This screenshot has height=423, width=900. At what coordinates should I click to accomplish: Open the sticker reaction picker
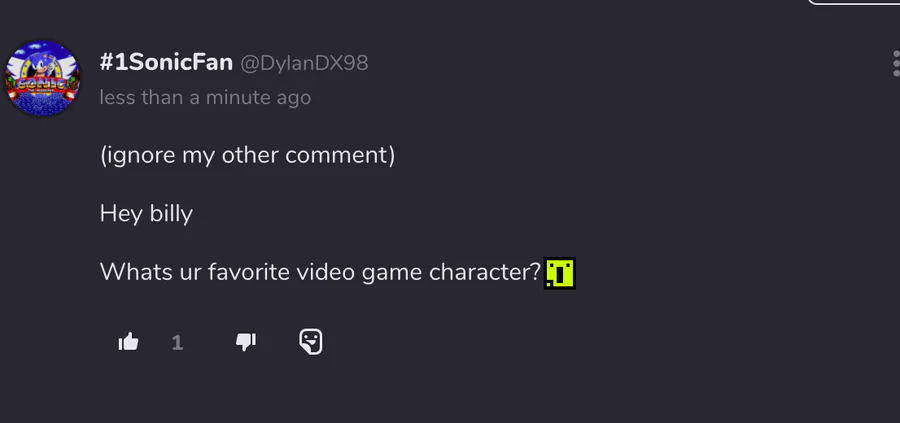[311, 342]
